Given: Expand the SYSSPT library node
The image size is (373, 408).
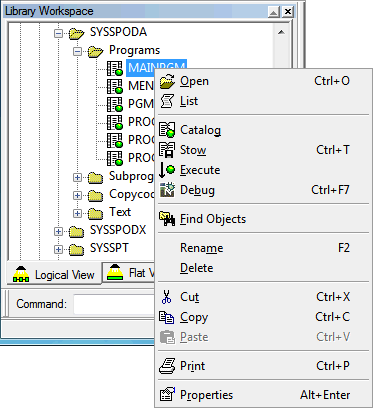Looking at the screenshot, I should pyautogui.click(x=58, y=249).
